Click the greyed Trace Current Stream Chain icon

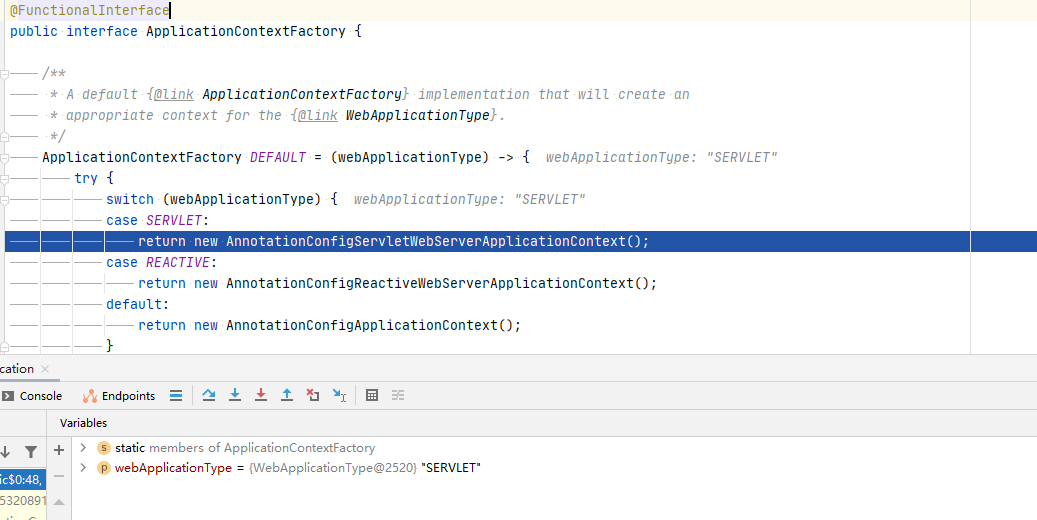[397, 395]
